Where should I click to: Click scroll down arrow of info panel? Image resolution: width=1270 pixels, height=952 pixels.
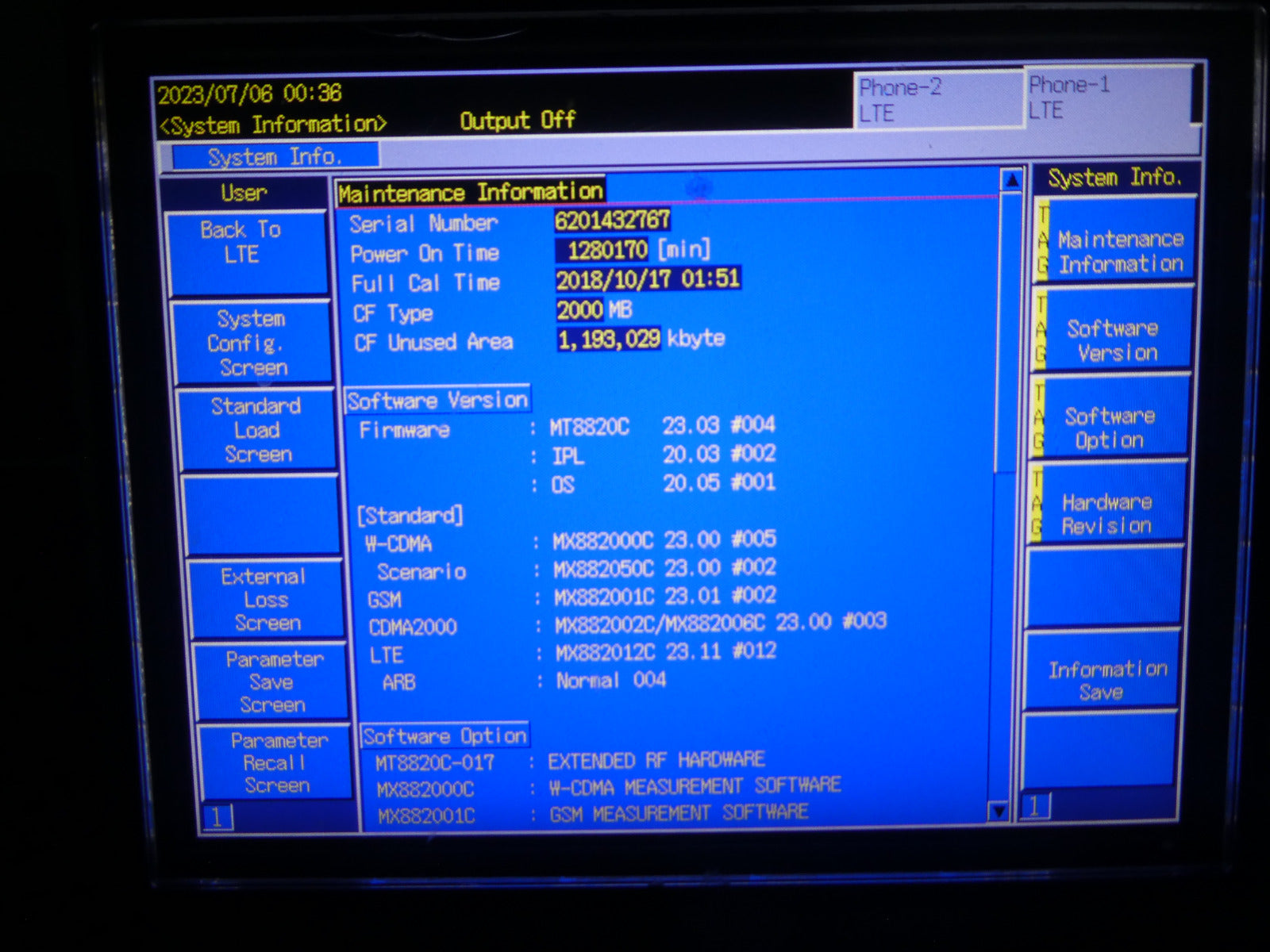999,811
